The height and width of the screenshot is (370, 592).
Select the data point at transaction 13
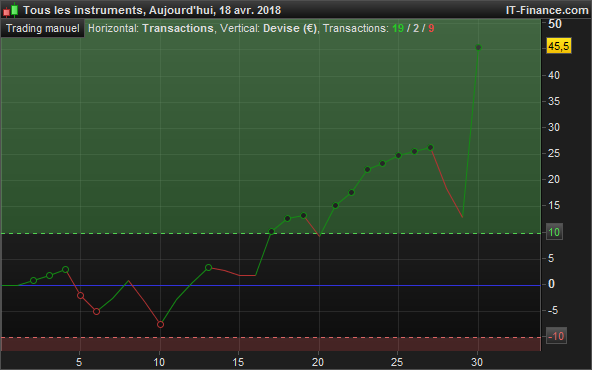pyautogui.click(x=208, y=268)
